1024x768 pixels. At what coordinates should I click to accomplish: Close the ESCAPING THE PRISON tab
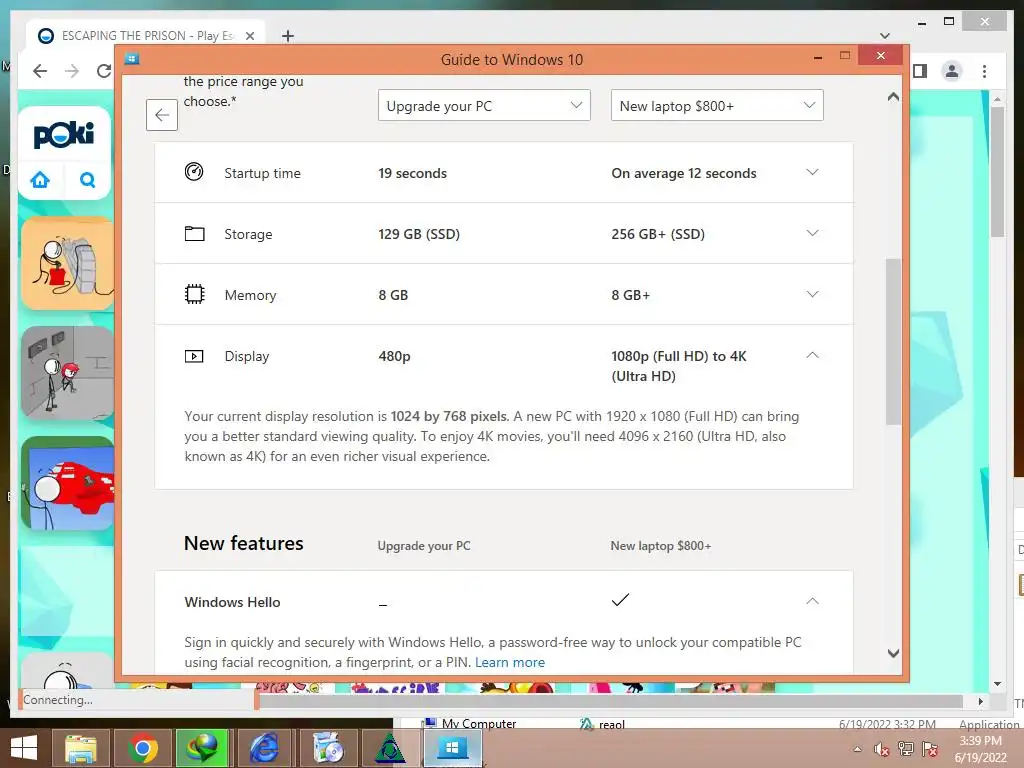coord(249,36)
